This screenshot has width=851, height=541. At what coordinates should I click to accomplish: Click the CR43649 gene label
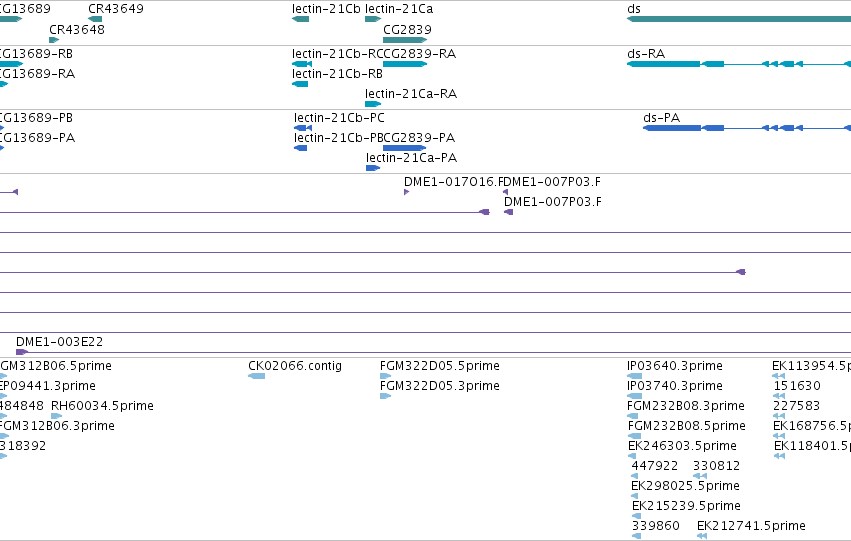point(116,9)
